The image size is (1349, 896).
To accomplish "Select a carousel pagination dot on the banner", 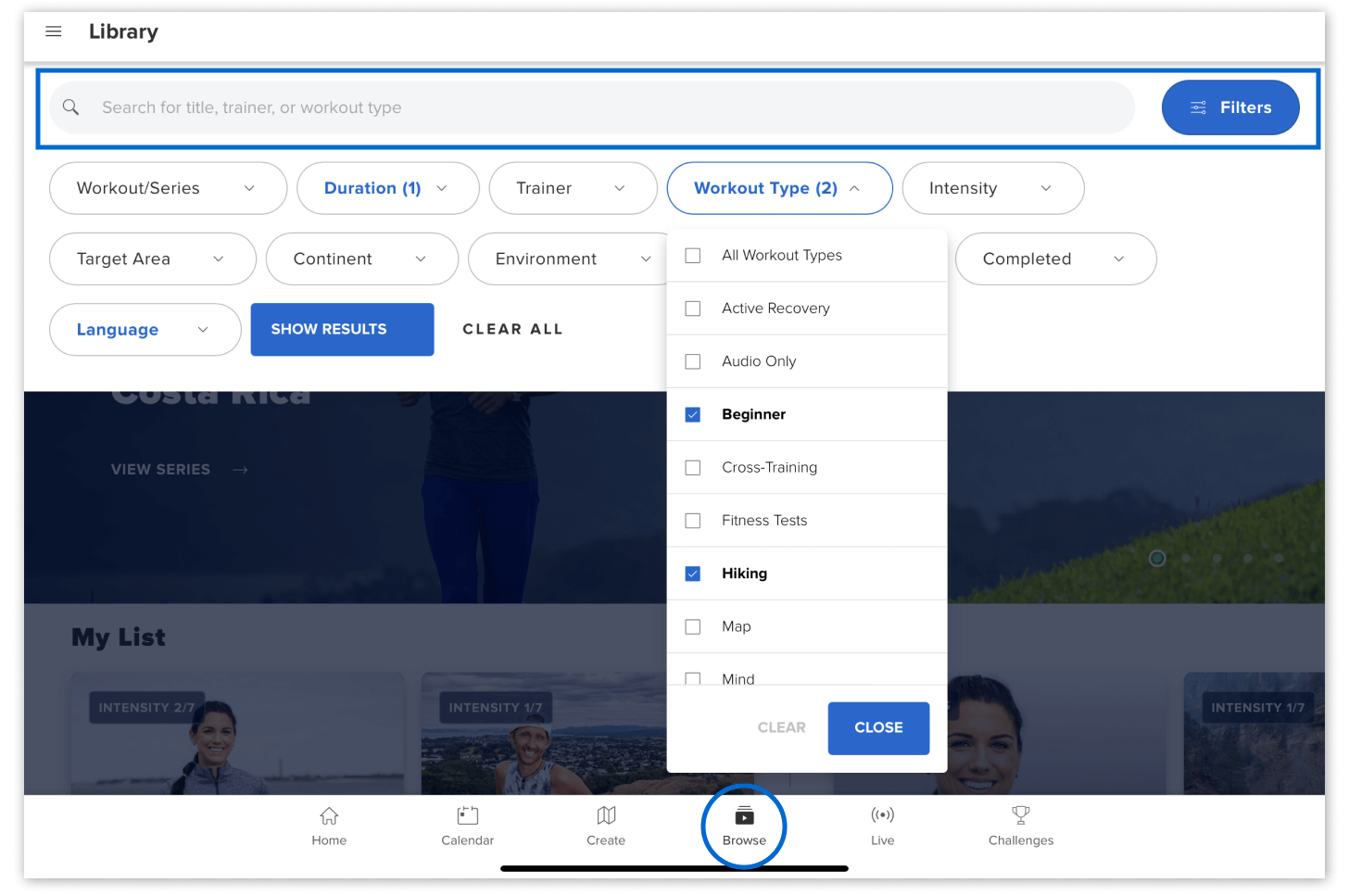I will (1156, 558).
